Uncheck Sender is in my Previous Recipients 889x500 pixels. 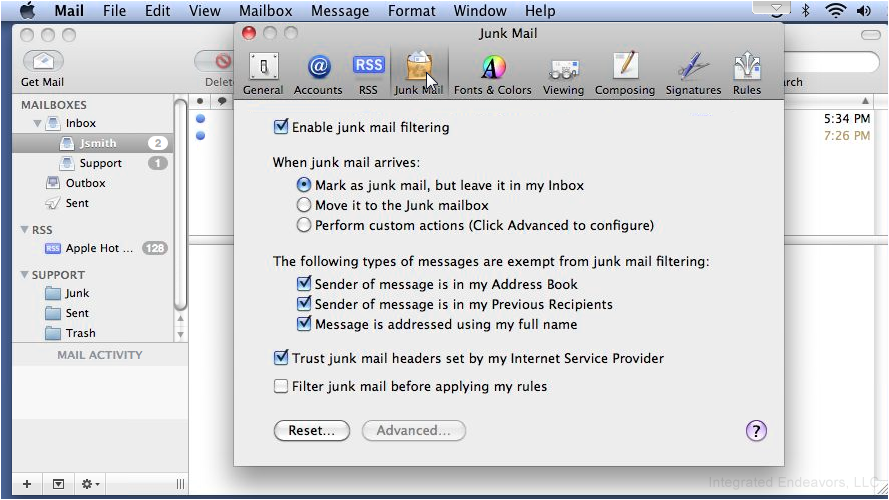(x=304, y=304)
